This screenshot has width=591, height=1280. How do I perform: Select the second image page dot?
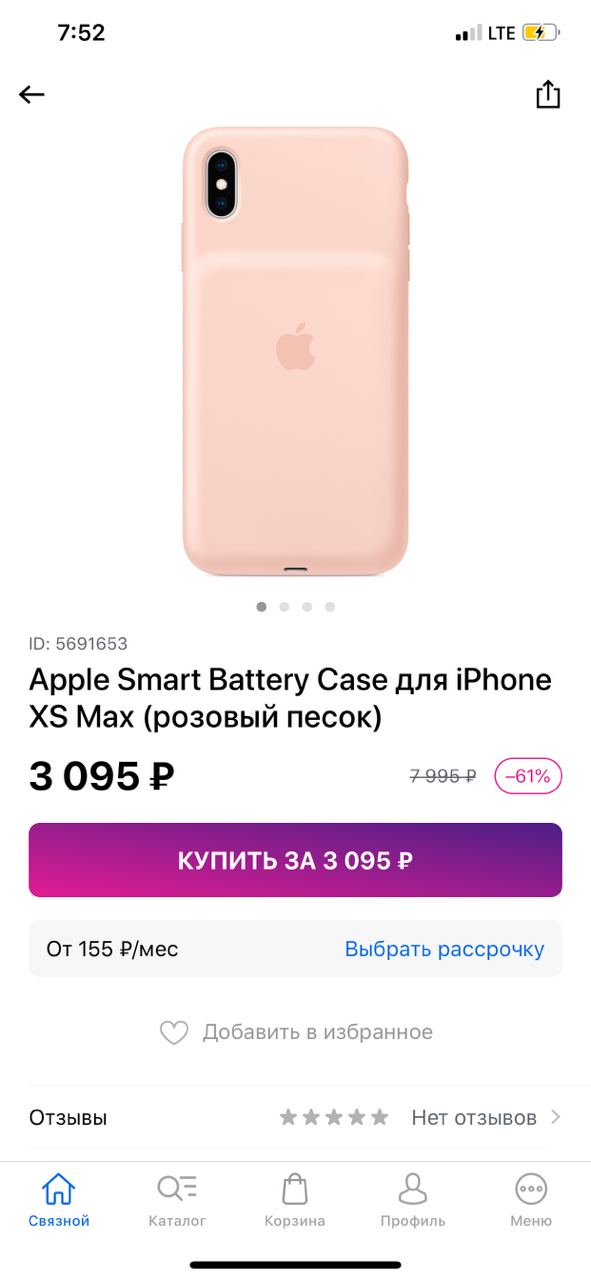pos(284,606)
